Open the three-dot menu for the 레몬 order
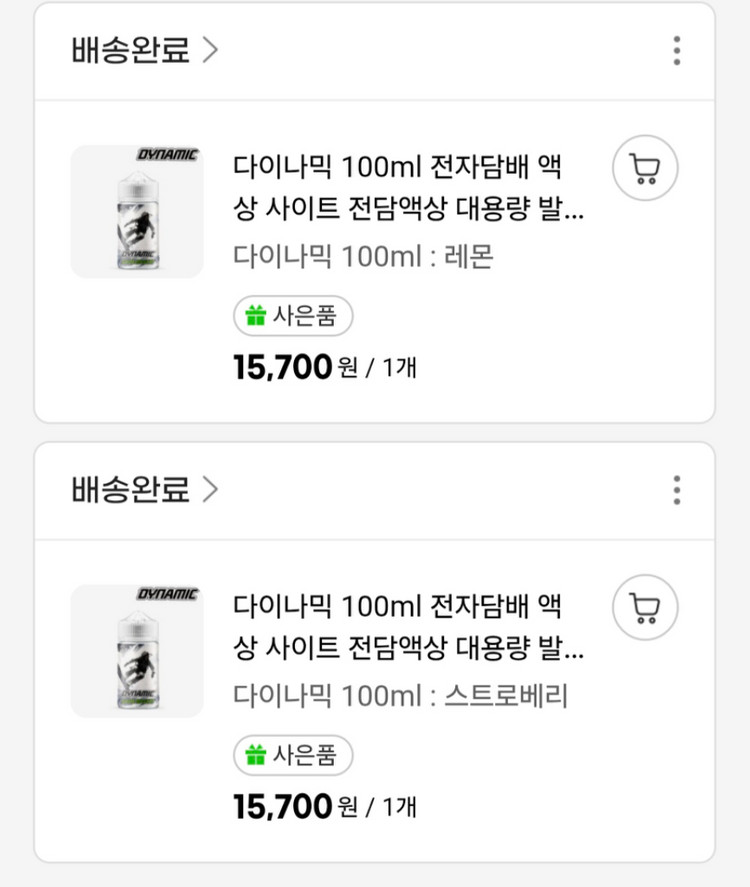Image resolution: width=750 pixels, height=887 pixels. (677, 50)
